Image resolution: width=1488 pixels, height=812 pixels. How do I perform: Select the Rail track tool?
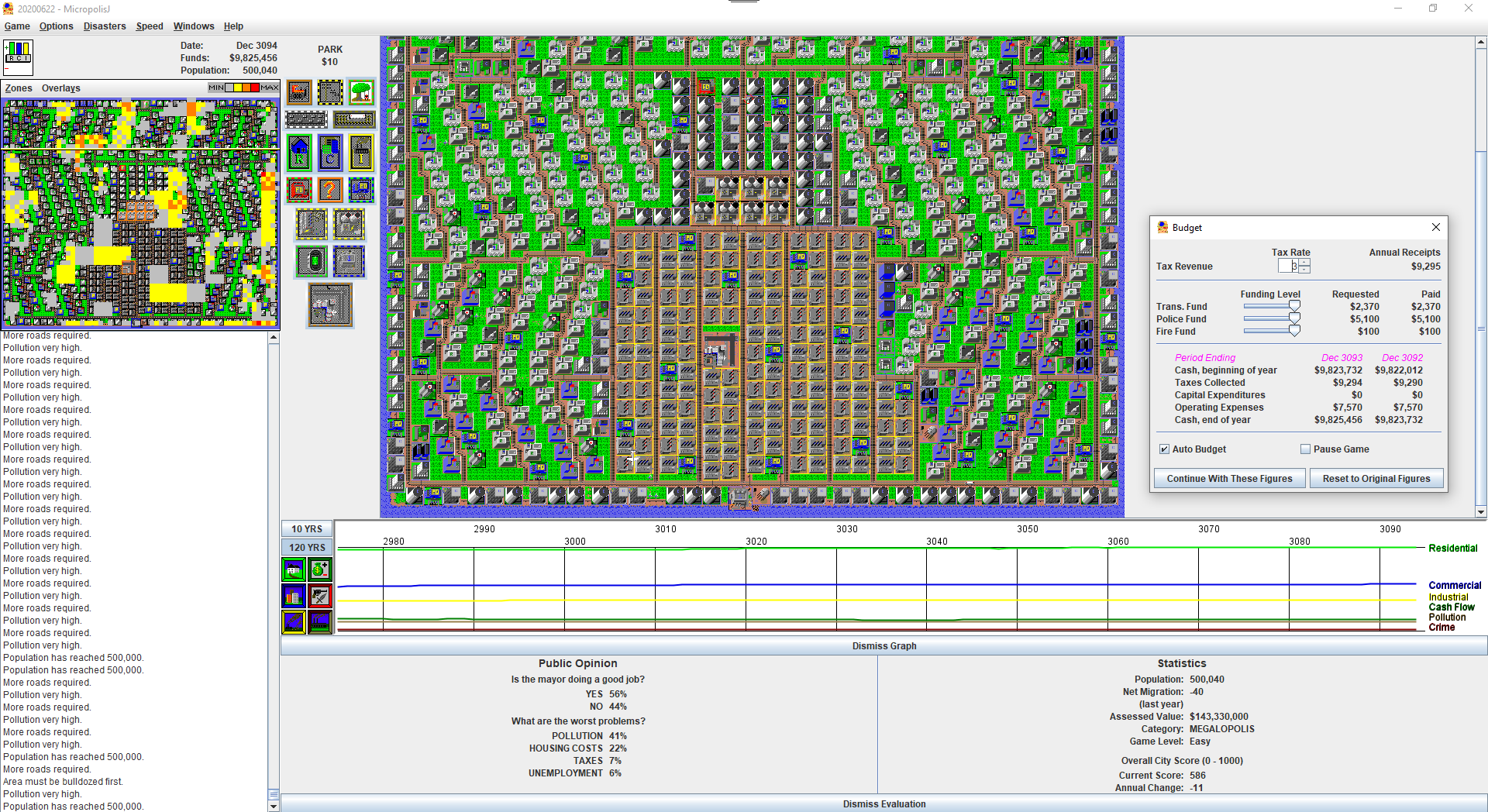point(354,119)
